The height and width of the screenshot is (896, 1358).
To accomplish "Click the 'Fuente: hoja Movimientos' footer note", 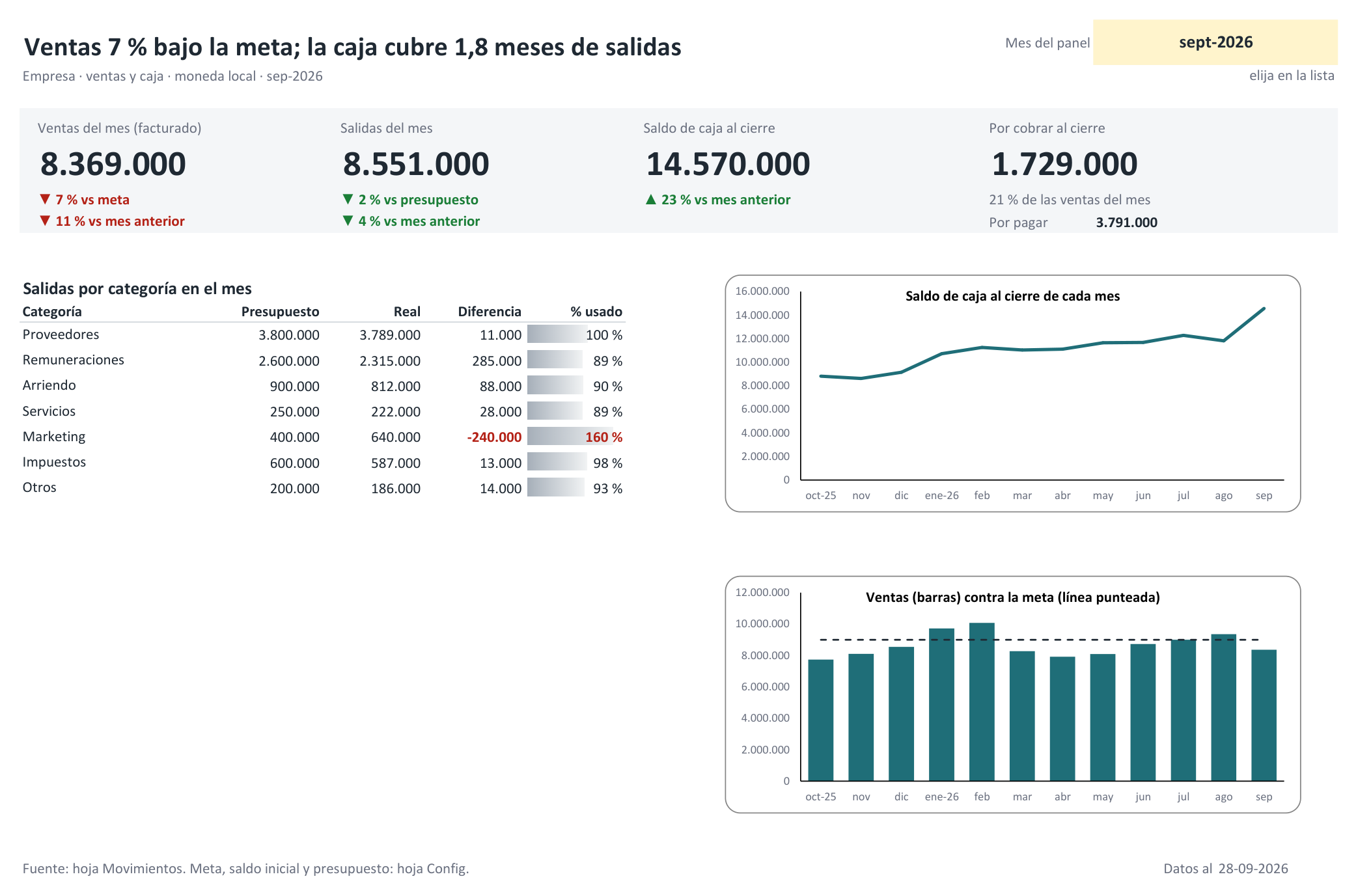I will [x=245, y=869].
